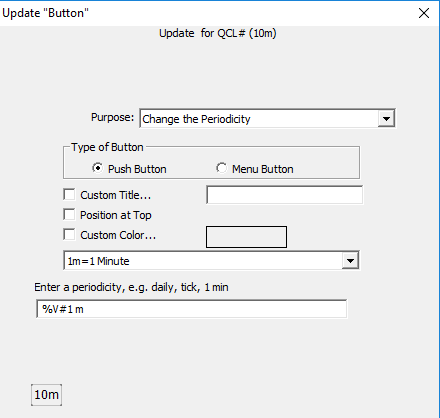Tick the Custom Color checkbox
This screenshot has width=440, height=418.
tap(69, 235)
